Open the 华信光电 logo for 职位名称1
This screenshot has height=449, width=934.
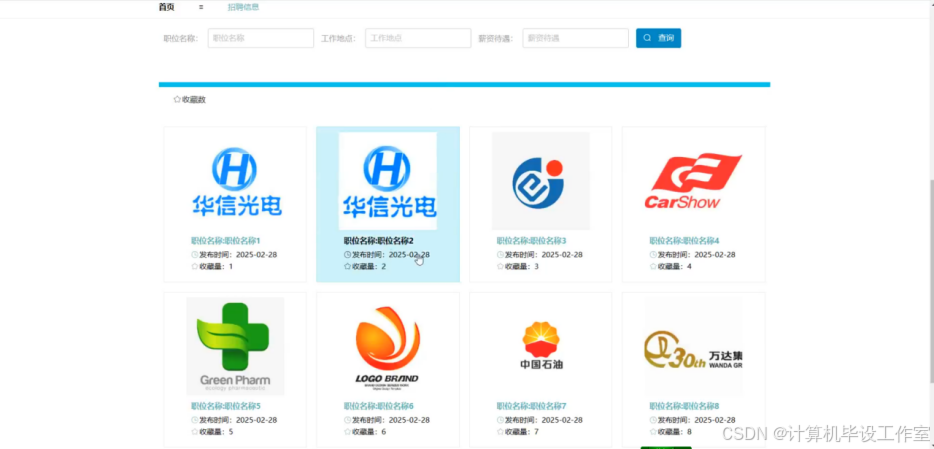(x=236, y=181)
